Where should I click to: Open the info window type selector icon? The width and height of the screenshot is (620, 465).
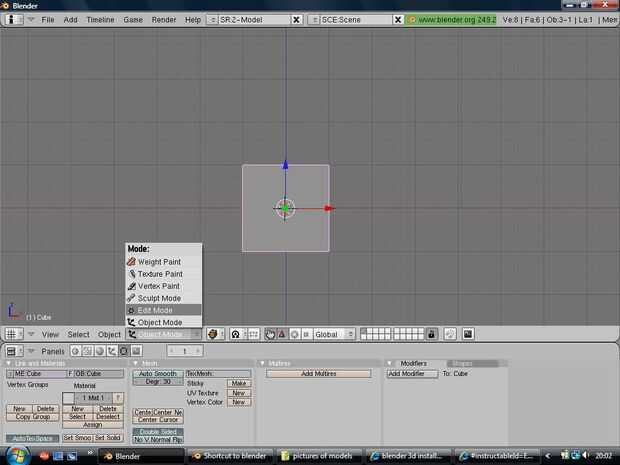(x=14, y=19)
